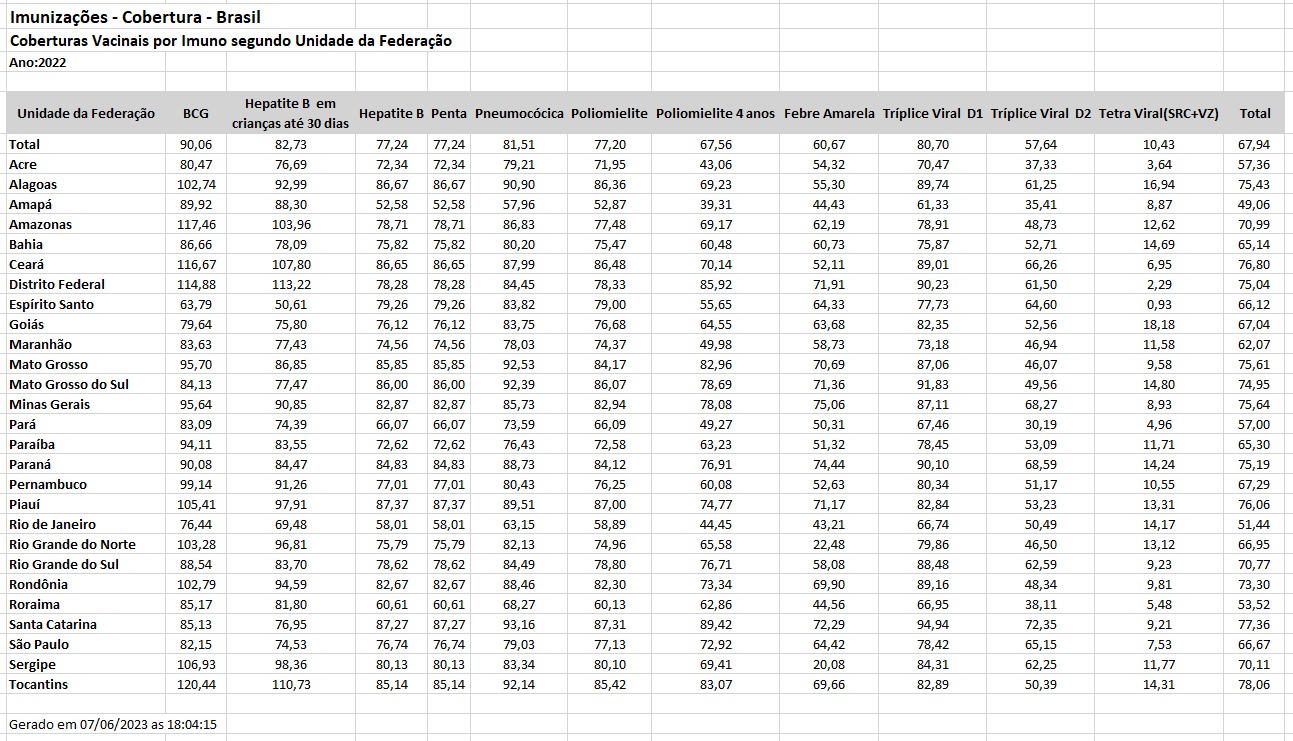
Task: Select Pará Tríplice Viral D2 value 30,19
Action: click(x=1041, y=424)
